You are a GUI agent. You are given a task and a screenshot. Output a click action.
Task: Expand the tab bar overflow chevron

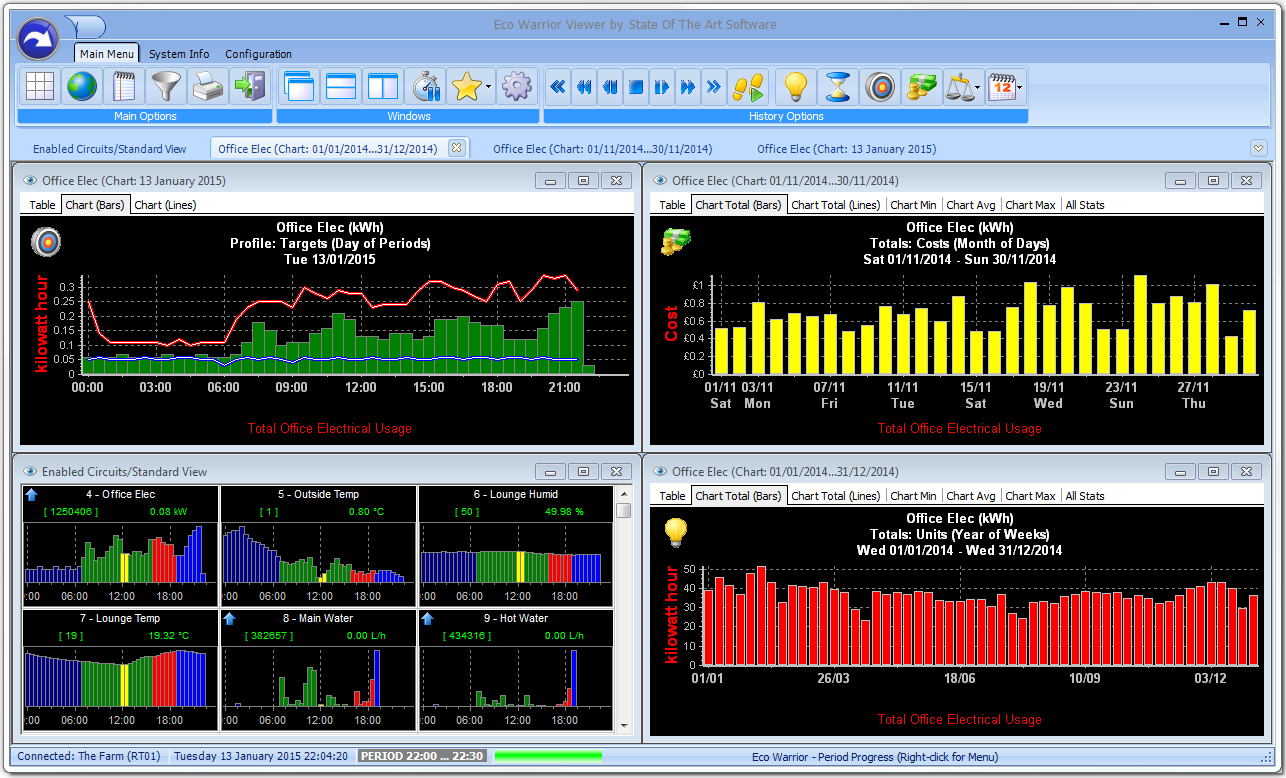tap(1258, 147)
